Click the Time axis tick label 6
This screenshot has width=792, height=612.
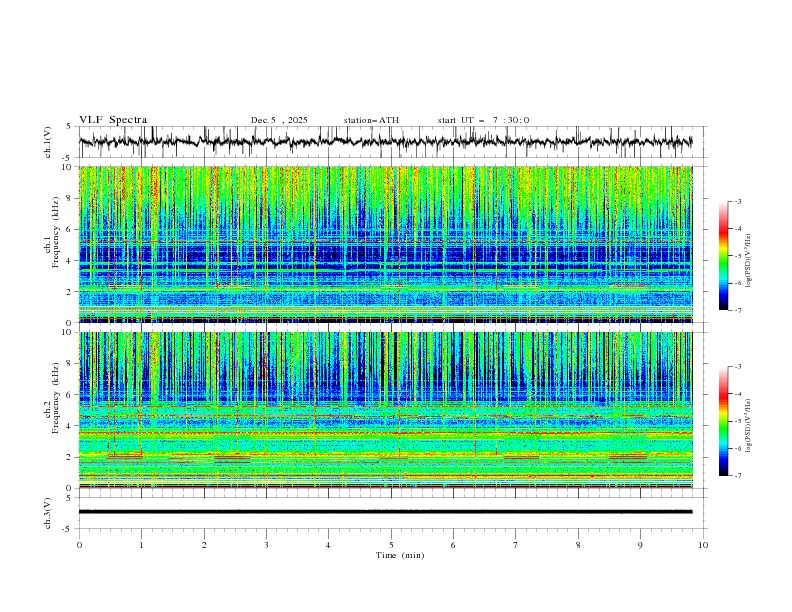click(x=453, y=545)
